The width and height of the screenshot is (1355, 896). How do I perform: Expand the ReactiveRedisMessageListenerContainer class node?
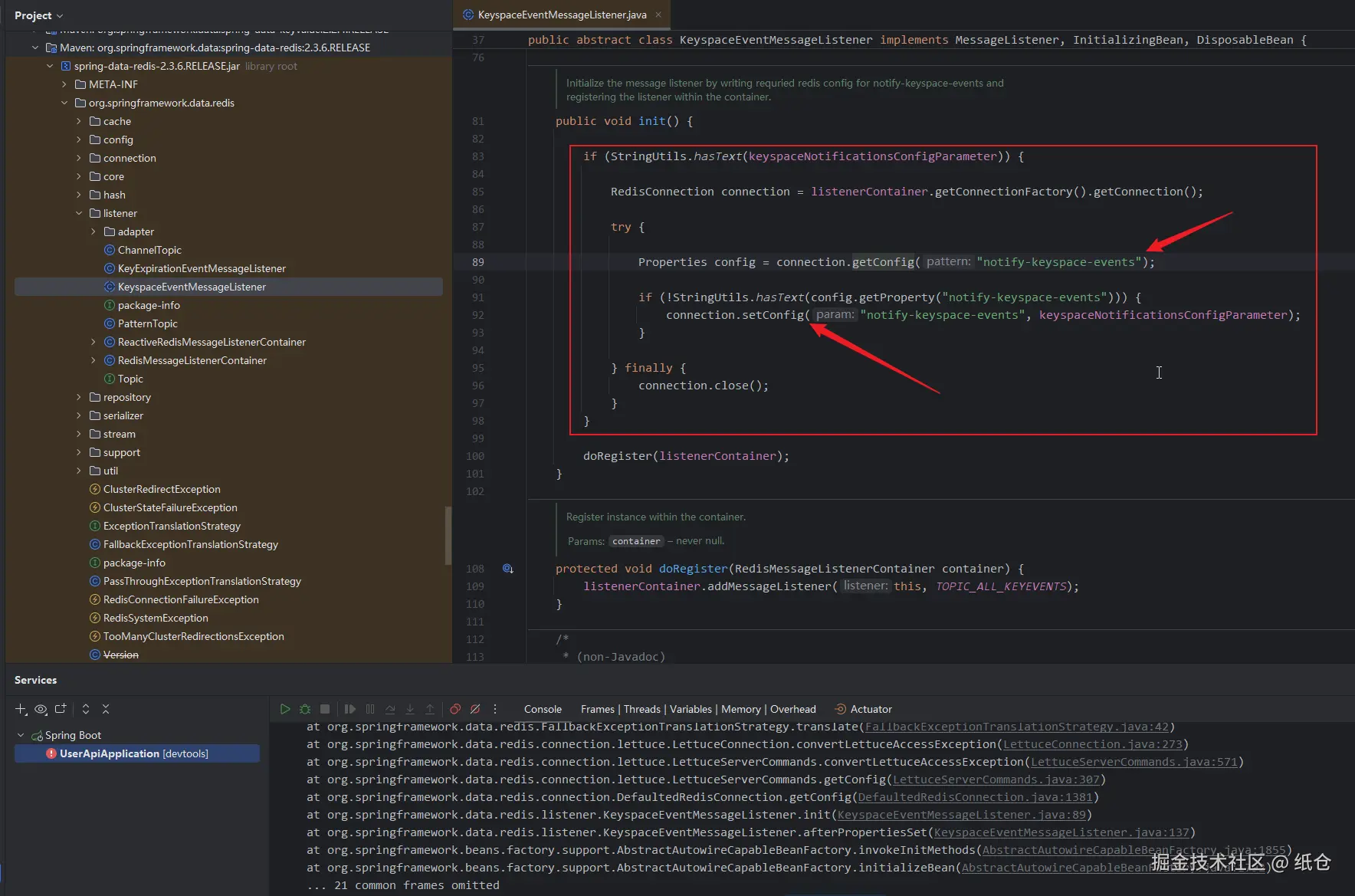(x=94, y=342)
